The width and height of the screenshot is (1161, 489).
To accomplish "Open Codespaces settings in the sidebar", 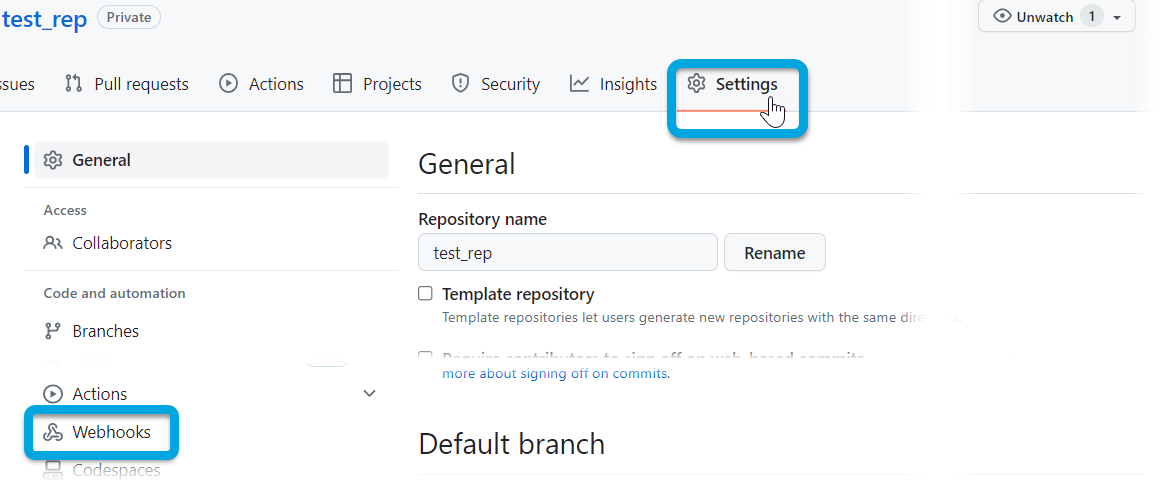I will [116, 470].
